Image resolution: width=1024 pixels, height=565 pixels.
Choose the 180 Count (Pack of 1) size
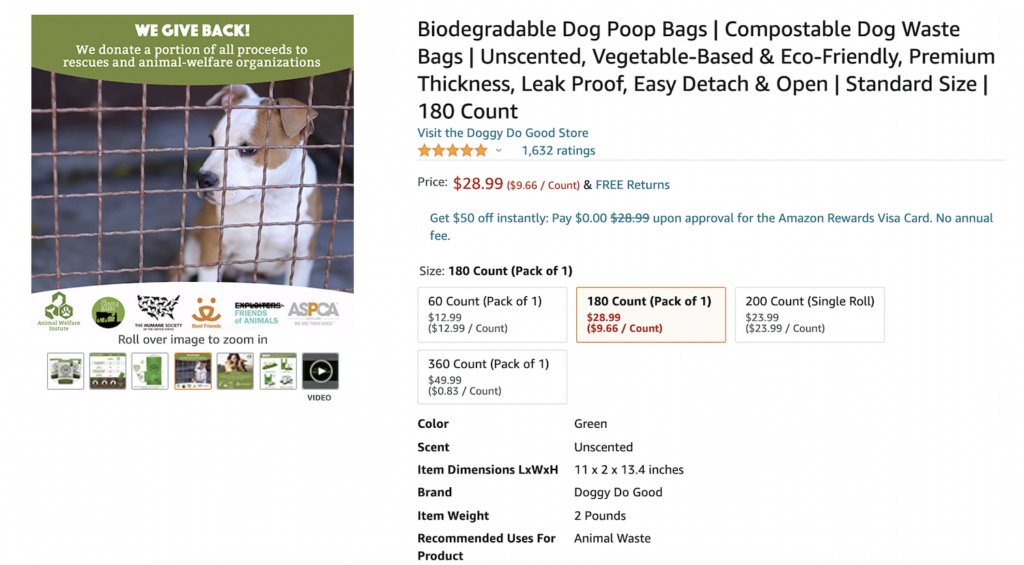(x=650, y=315)
